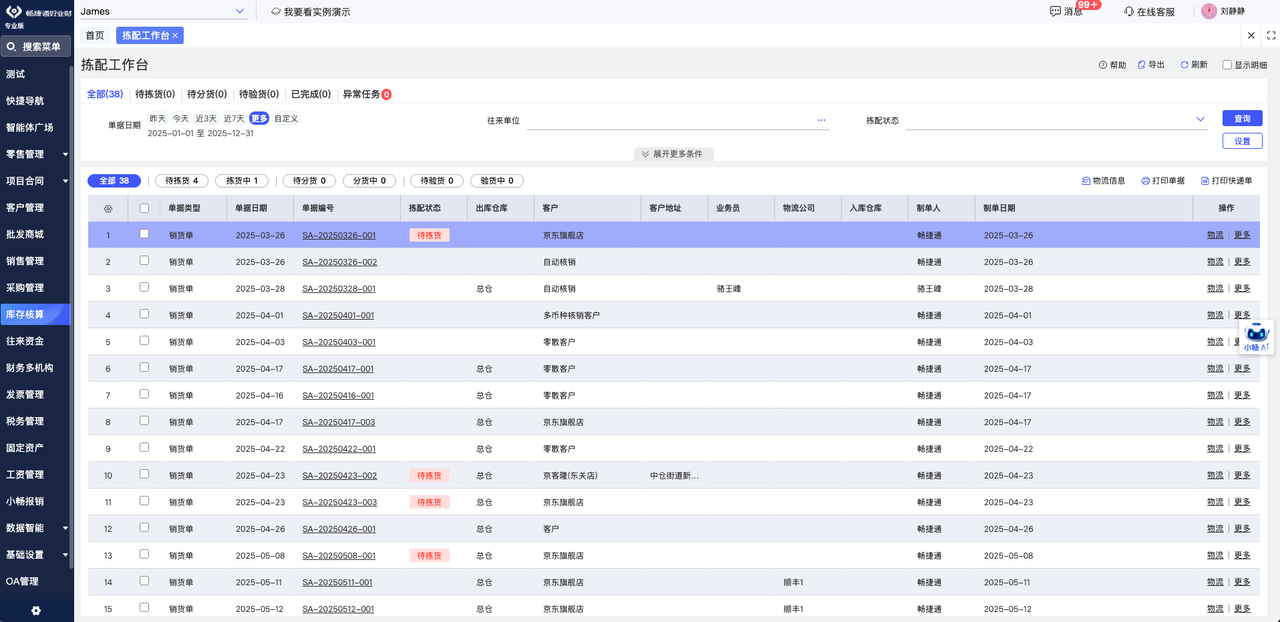Filter by 拣货中 1 pill
The height and width of the screenshot is (622, 1280).
pos(242,181)
